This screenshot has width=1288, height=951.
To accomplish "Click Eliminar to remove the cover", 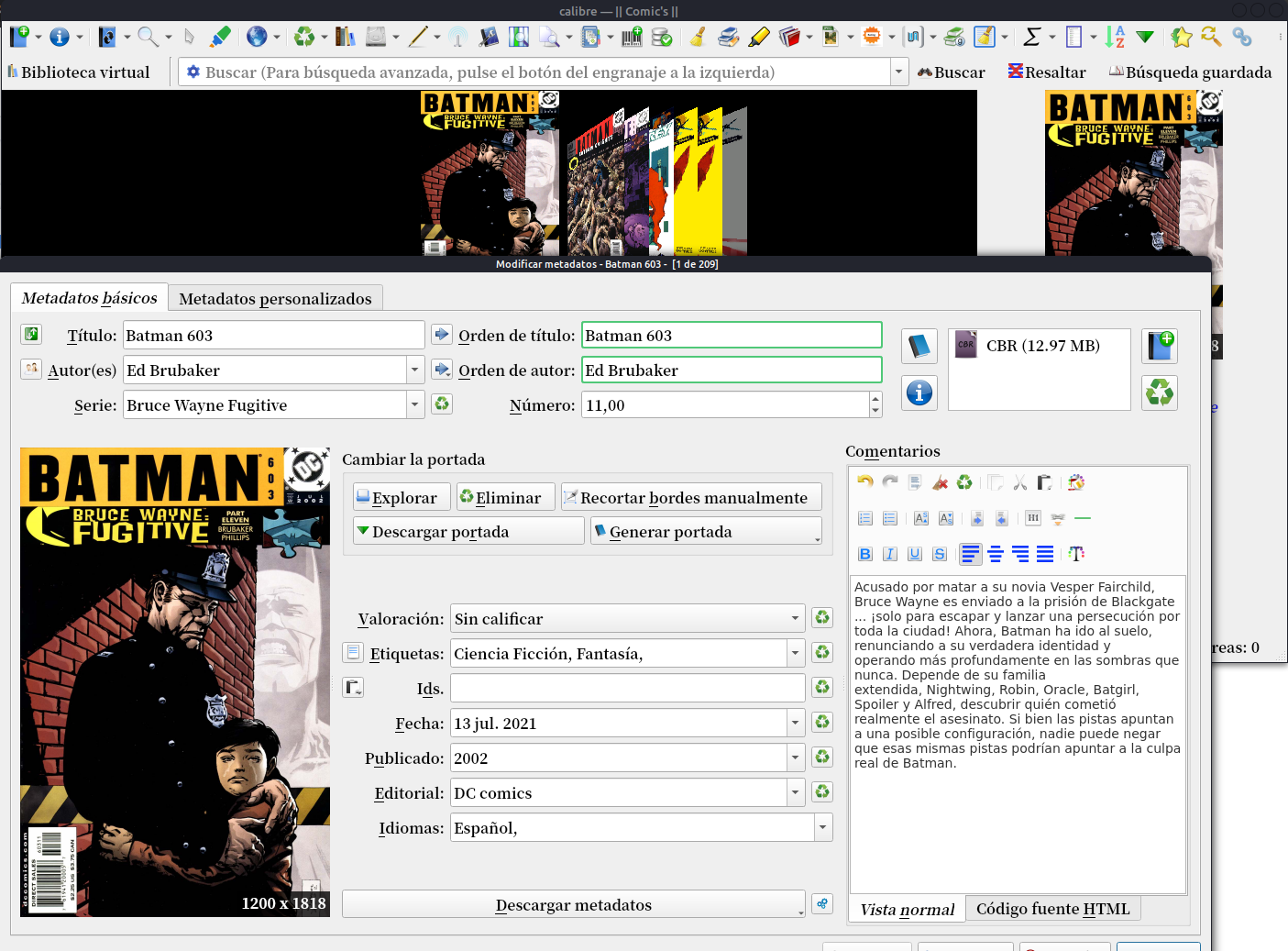I will click(506, 497).
